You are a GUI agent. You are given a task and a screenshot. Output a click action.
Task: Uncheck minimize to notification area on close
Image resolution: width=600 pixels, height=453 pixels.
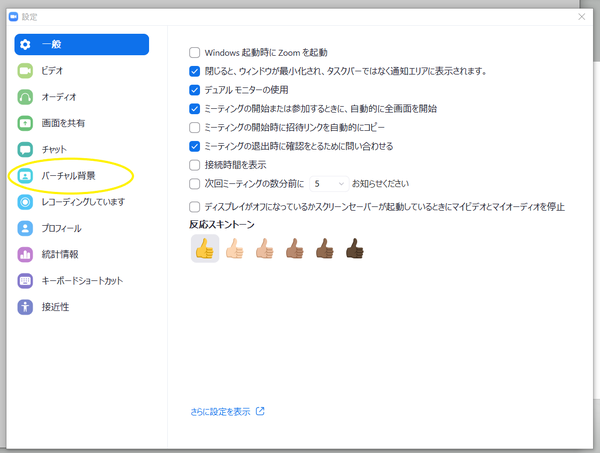194,71
